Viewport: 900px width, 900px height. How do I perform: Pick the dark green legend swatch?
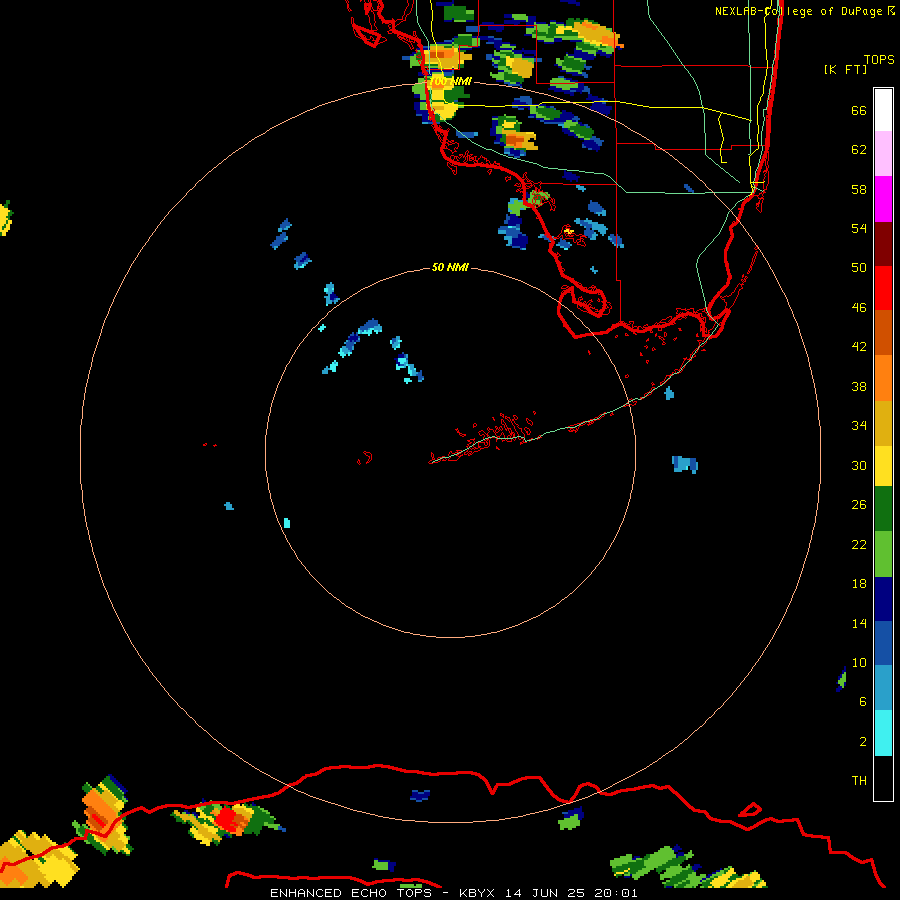(883, 509)
